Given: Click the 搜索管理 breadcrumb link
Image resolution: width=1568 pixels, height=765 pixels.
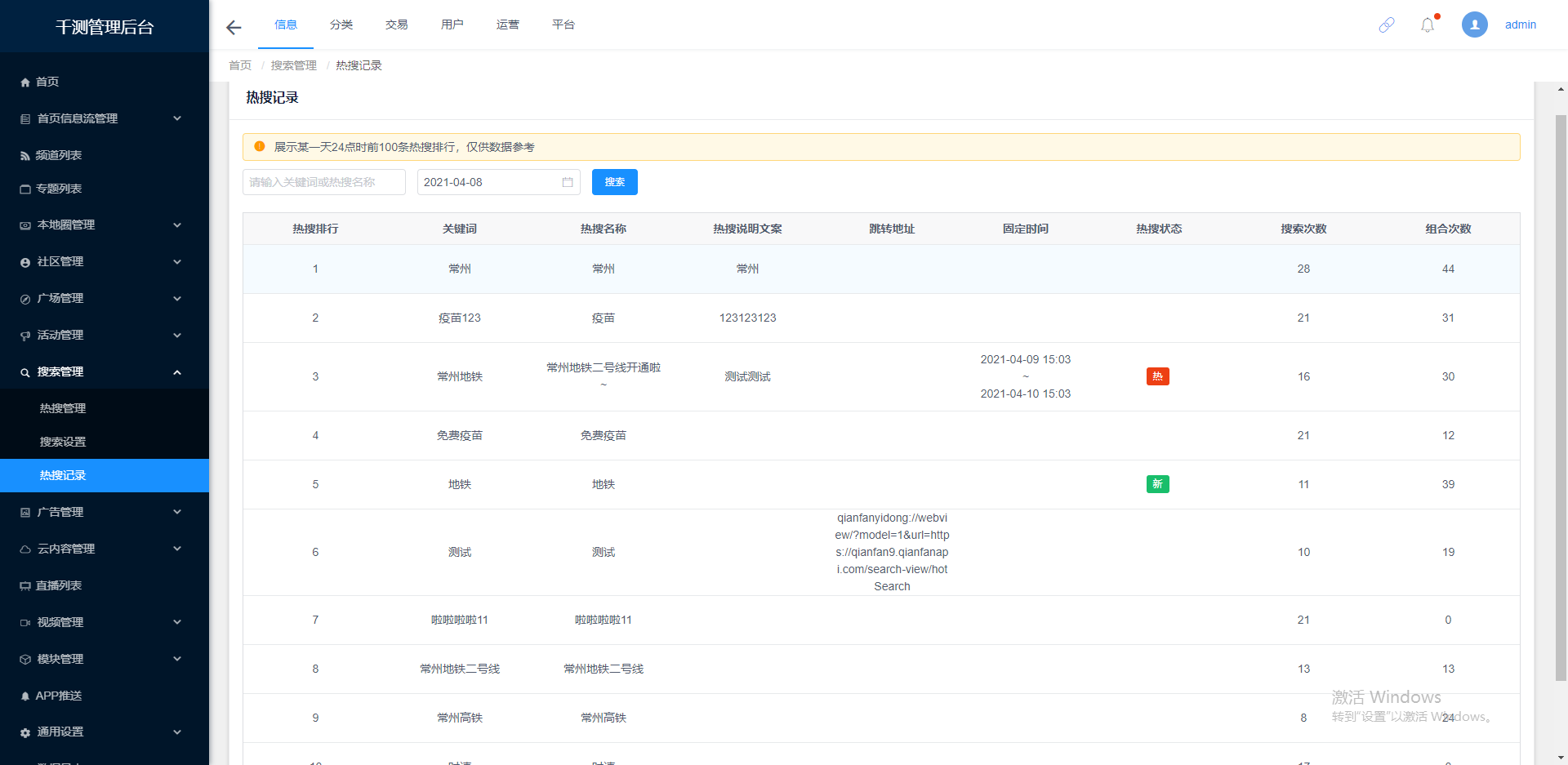Looking at the screenshot, I should click(294, 65).
